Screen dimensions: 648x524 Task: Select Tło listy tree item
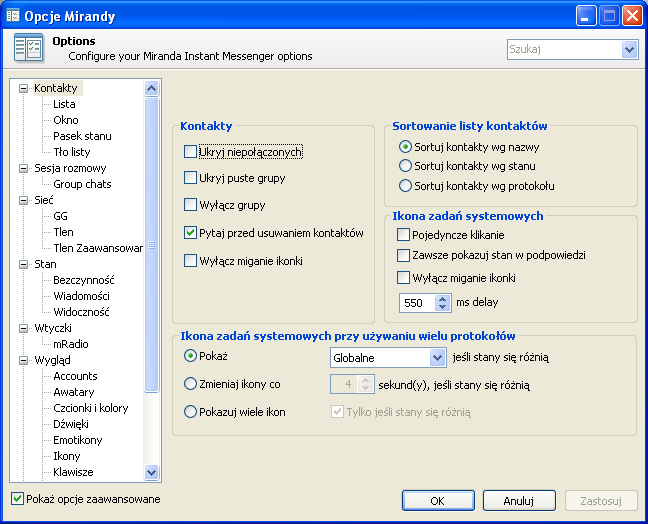(x=71, y=152)
